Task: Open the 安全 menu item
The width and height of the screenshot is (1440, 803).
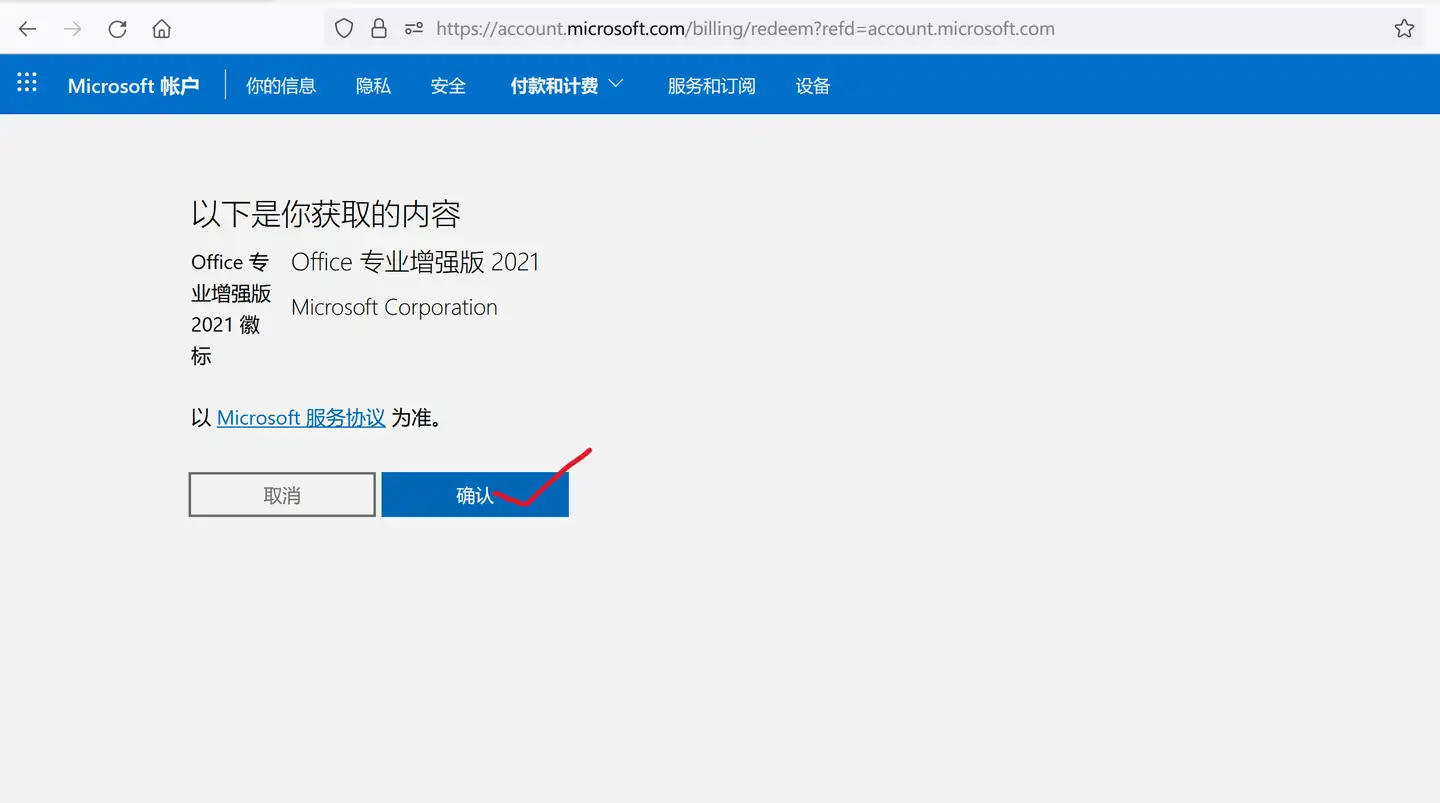Action: tap(448, 86)
